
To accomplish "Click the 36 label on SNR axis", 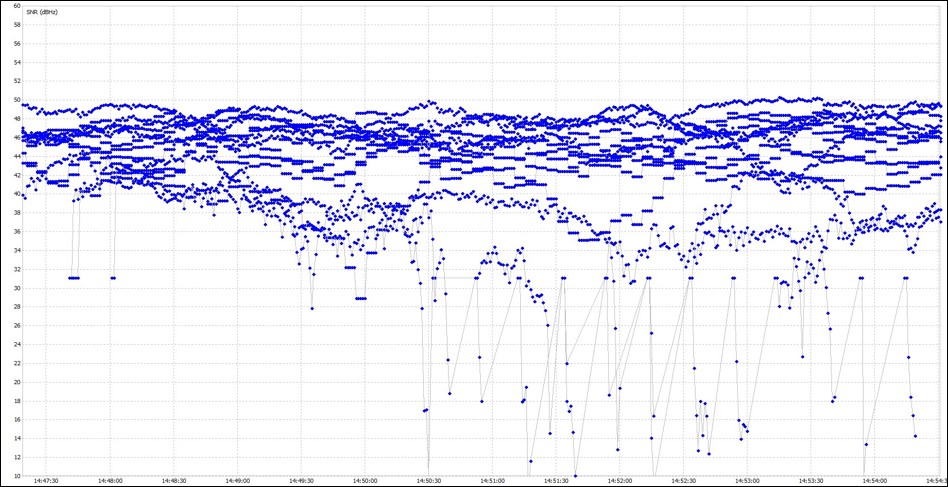I will click(x=16, y=231).
